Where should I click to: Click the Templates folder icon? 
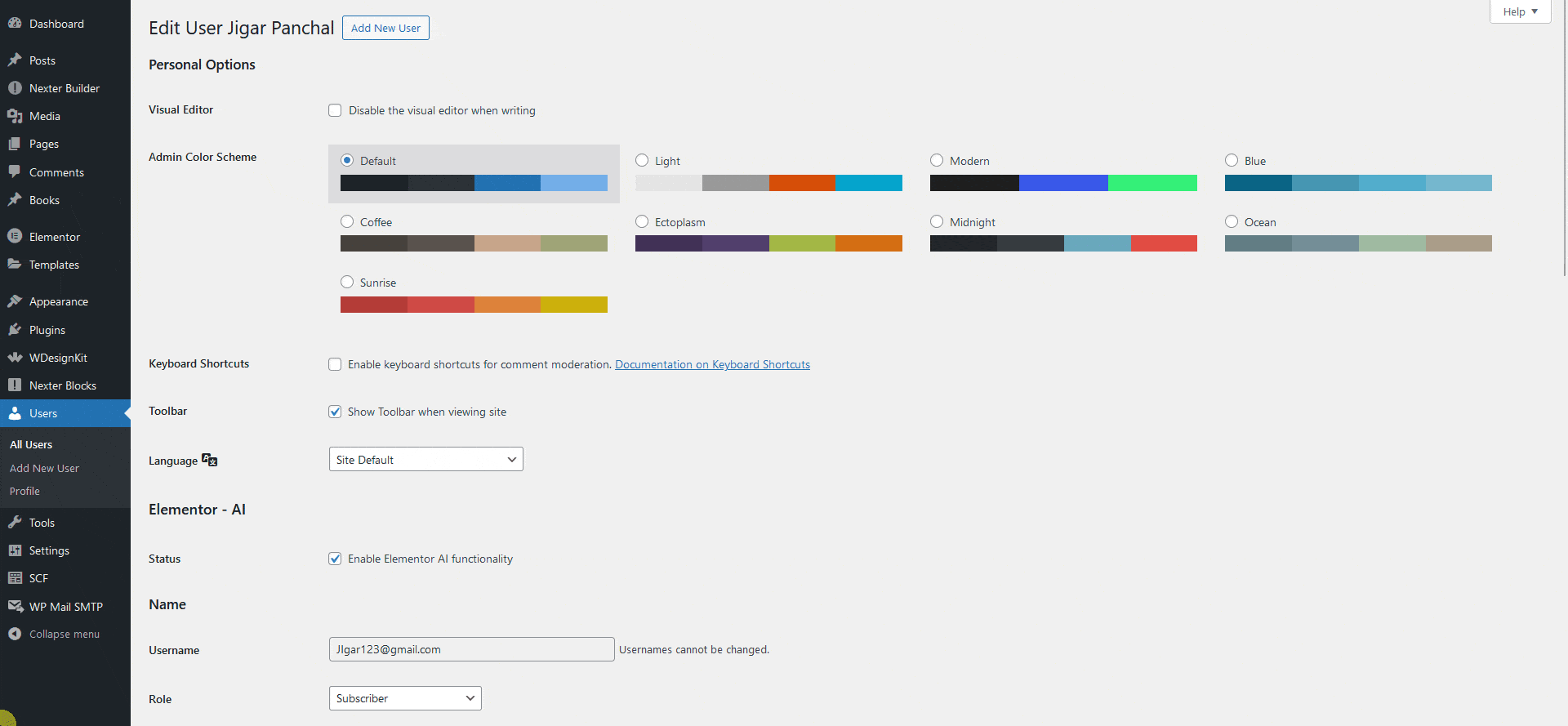tap(15, 265)
